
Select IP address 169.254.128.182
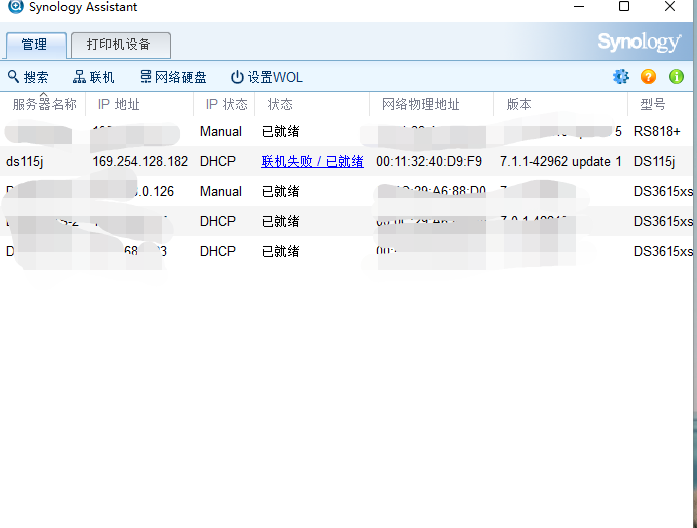click(140, 161)
